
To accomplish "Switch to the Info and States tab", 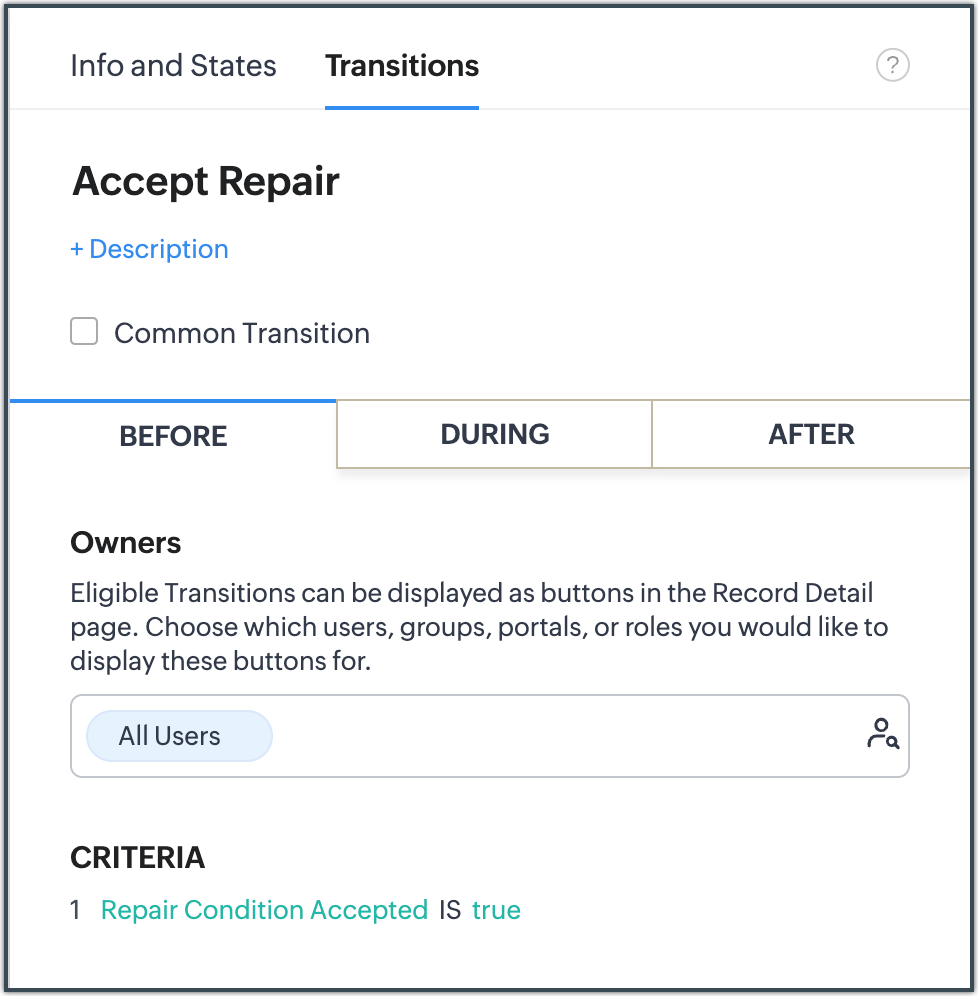I will [x=173, y=66].
